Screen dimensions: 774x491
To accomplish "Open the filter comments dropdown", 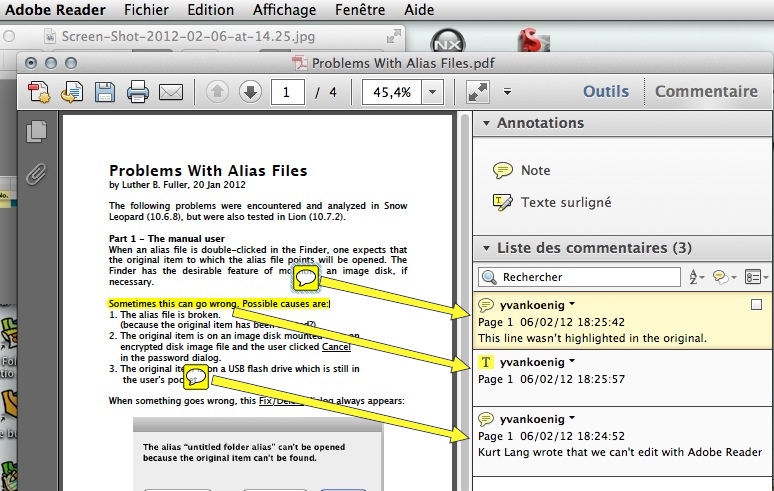I will pyautogui.click(x=725, y=277).
